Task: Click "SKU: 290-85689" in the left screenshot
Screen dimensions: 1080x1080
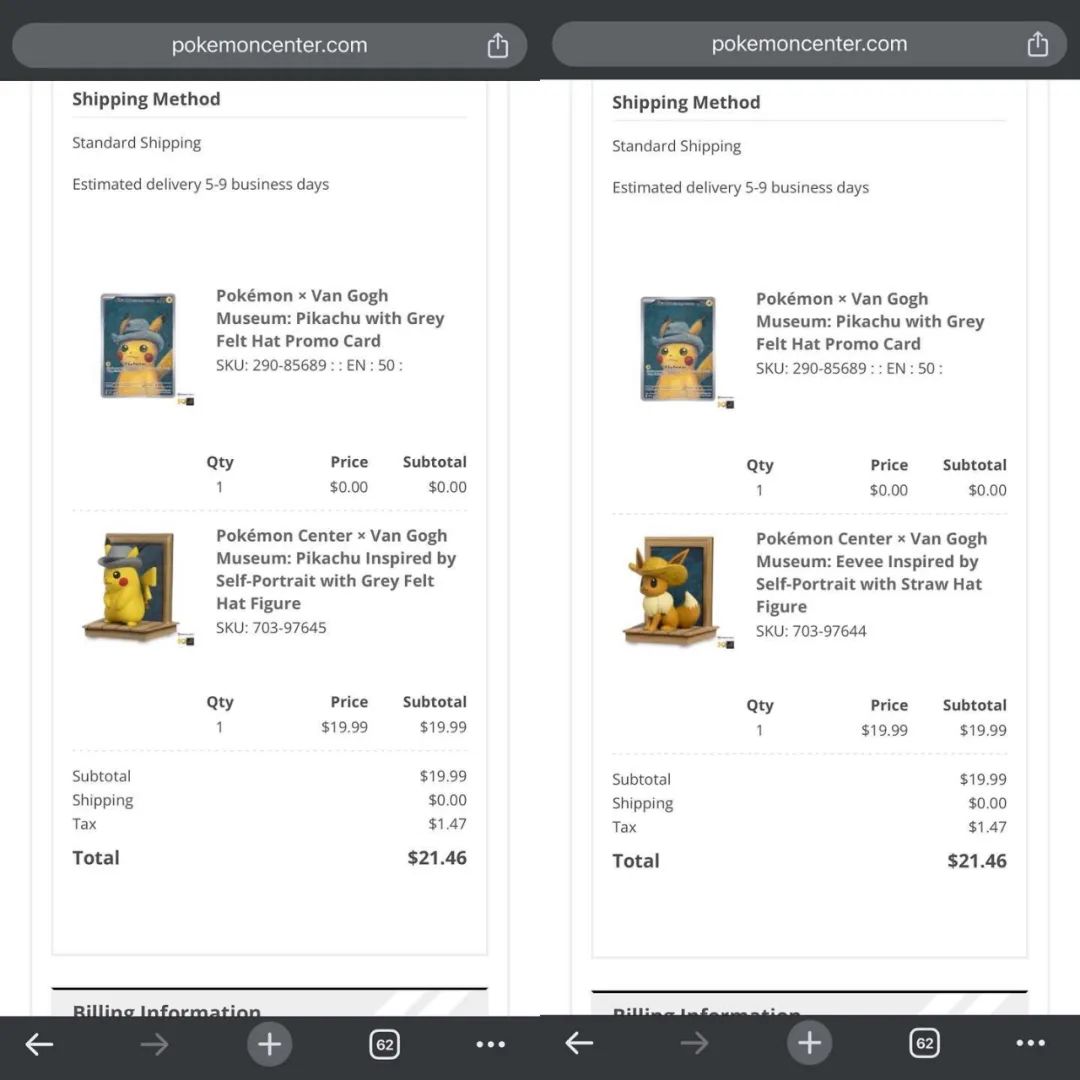Action: 309,365
